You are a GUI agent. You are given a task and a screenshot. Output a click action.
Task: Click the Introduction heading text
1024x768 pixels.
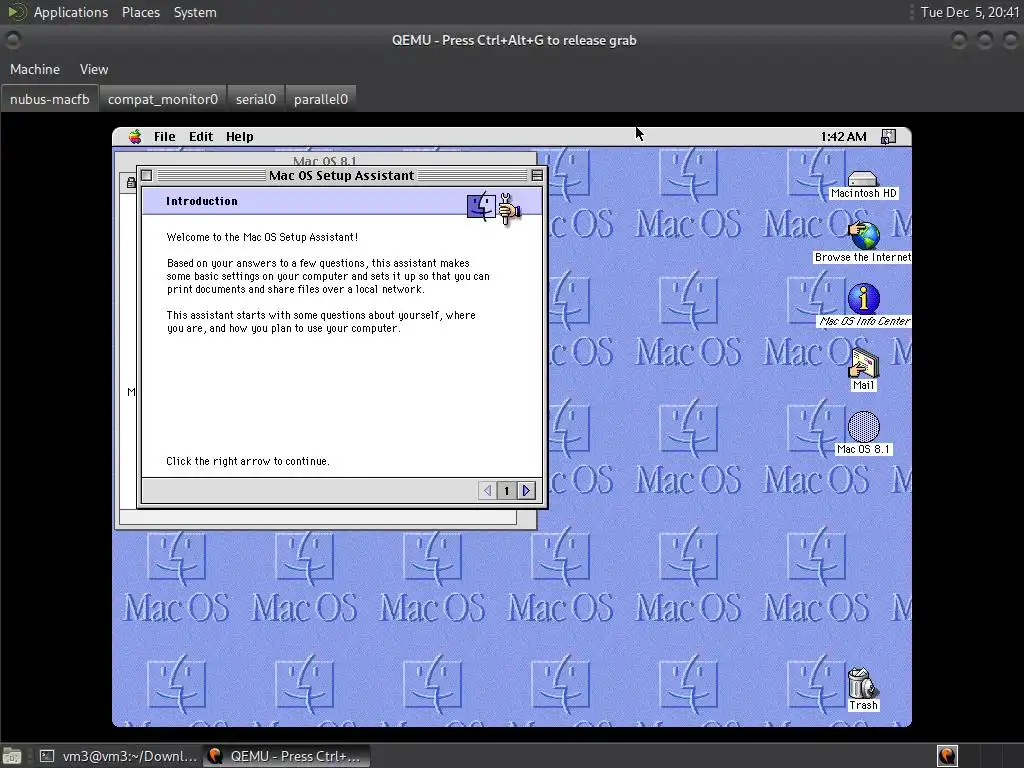click(x=202, y=201)
